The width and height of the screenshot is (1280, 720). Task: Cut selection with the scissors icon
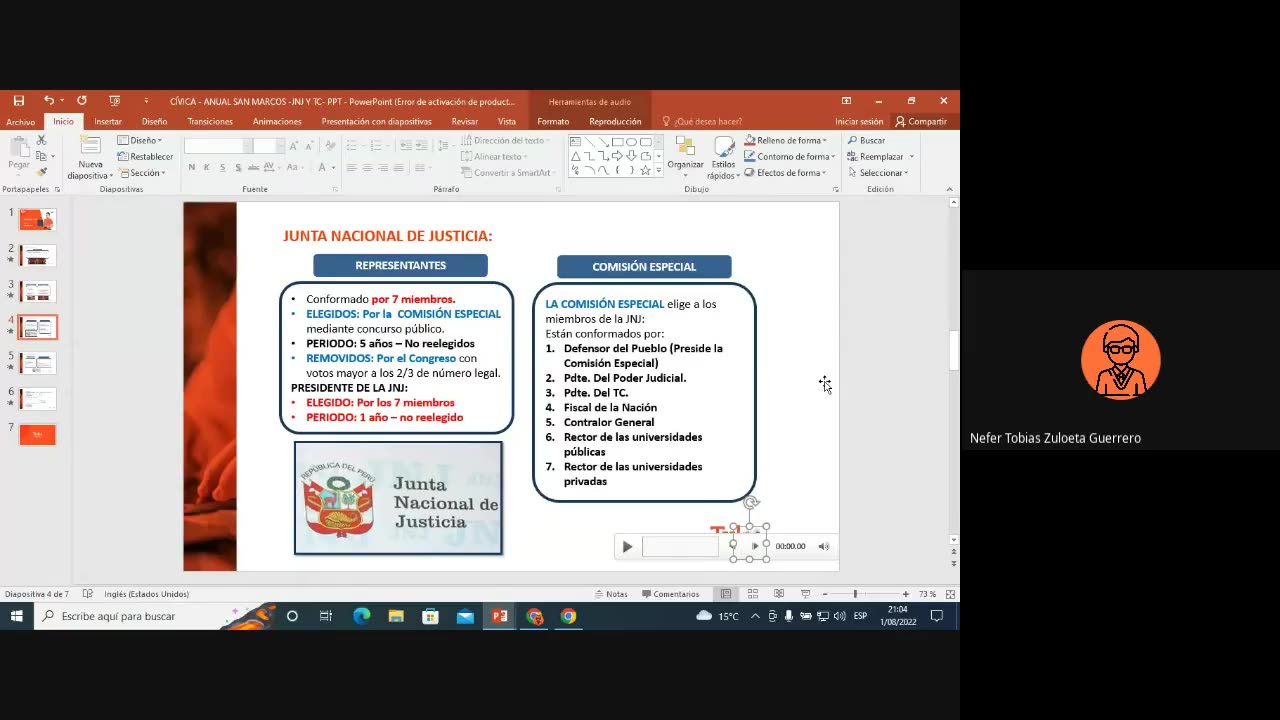[x=41, y=141]
